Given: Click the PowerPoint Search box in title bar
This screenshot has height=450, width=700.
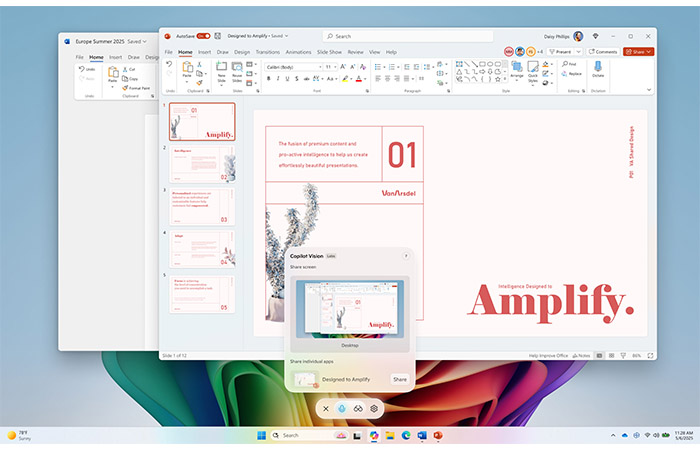Looking at the screenshot, I should point(408,36).
